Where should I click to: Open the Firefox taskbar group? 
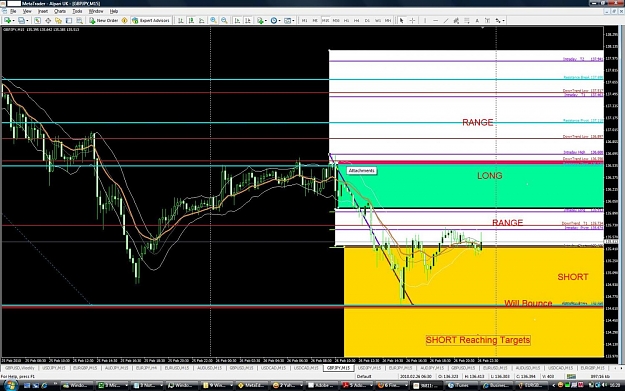tap(392, 385)
